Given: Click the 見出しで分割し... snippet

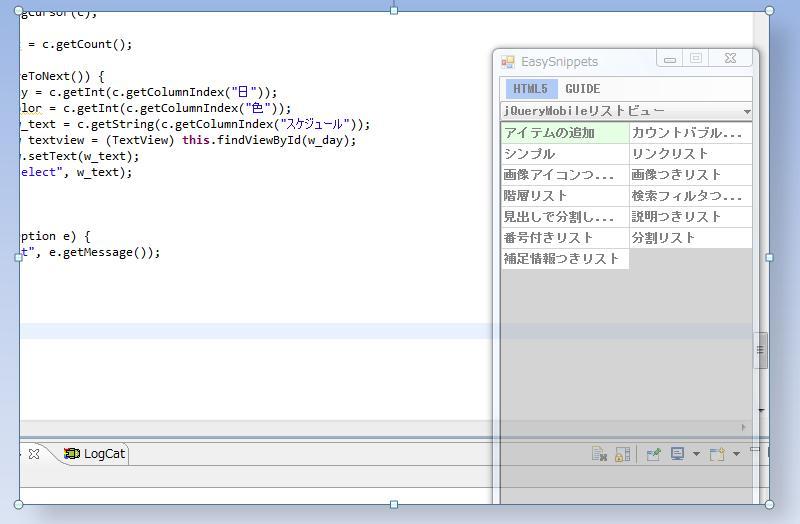Looking at the screenshot, I should coord(565,217).
